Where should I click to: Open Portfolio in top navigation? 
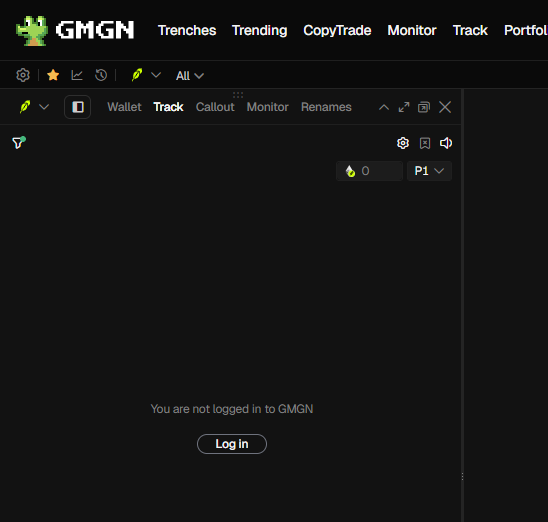[x=526, y=30]
